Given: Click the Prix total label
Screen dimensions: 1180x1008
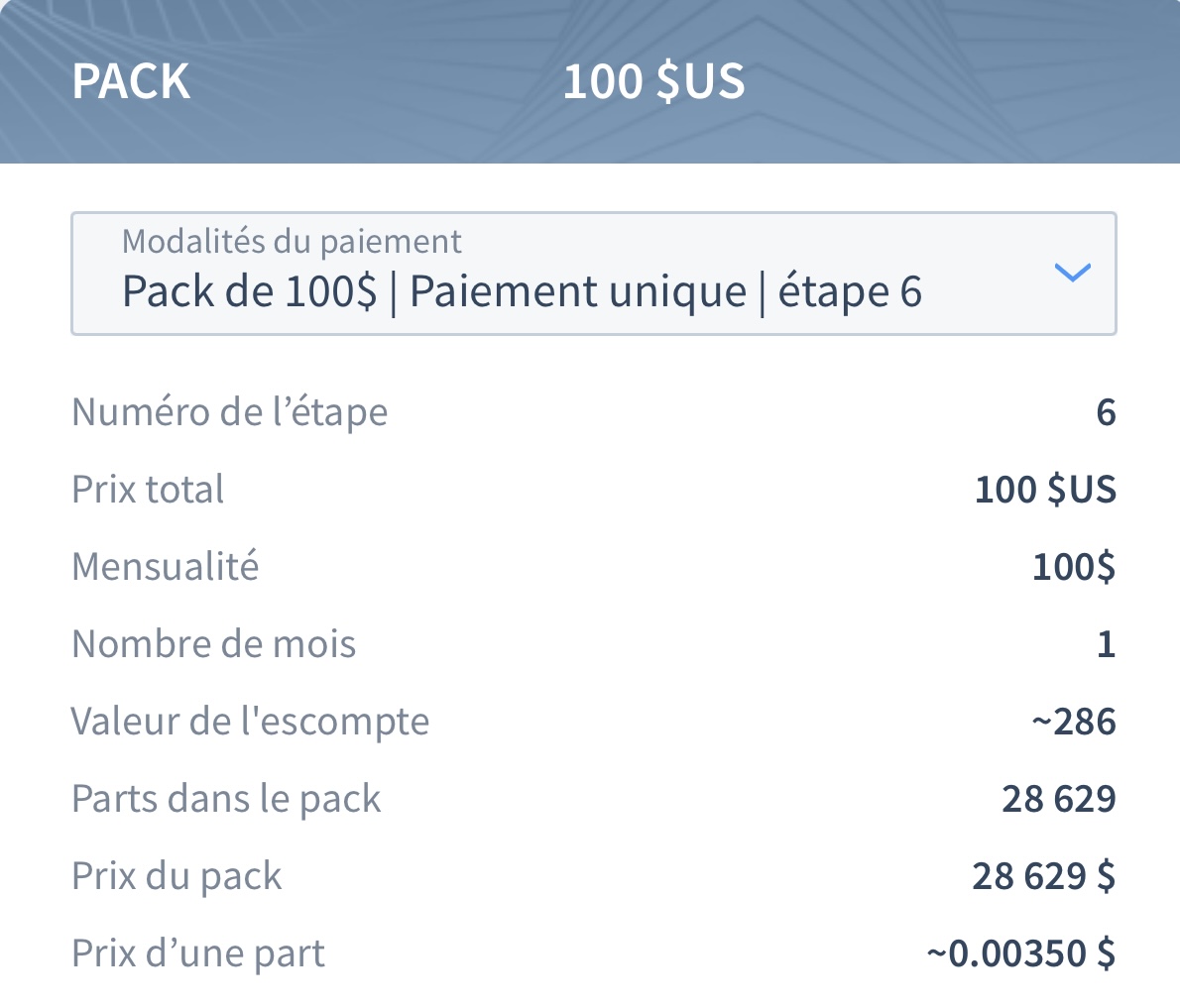Looking at the screenshot, I should pyautogui.click(x=148, y=489).
